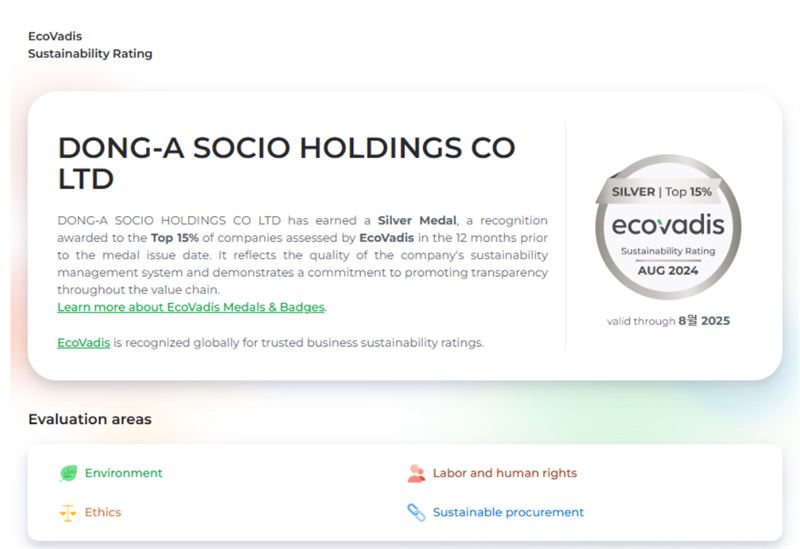Click the Ethics scales icon
800x549 pixels.
68,512
